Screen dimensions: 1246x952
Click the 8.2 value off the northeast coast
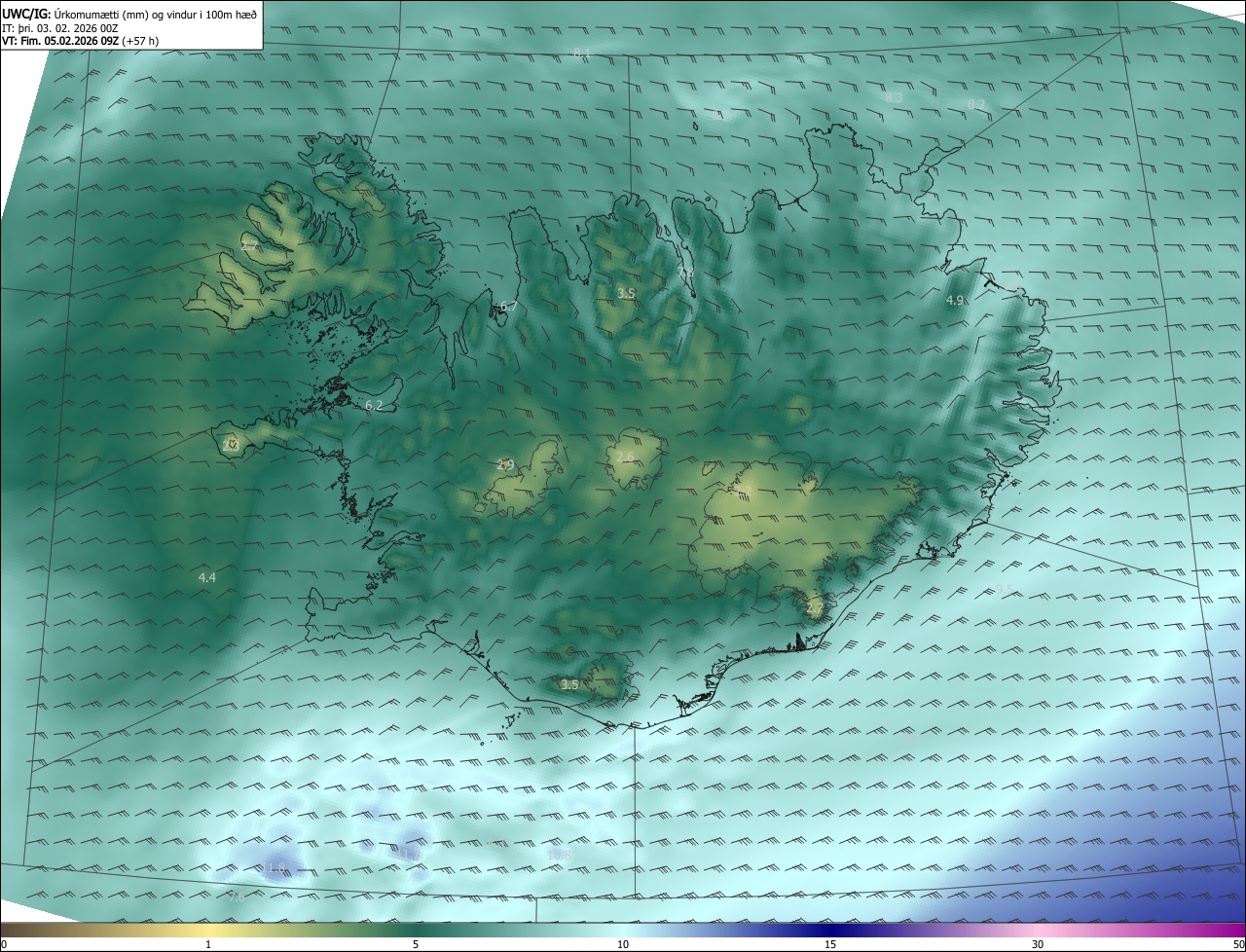[976, 104]
